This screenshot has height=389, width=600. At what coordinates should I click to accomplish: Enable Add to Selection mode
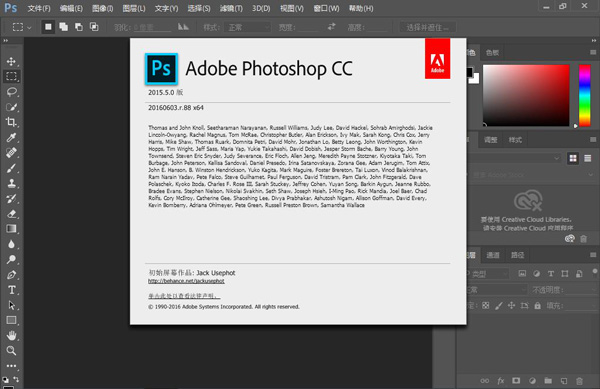(x=64, y=27)
